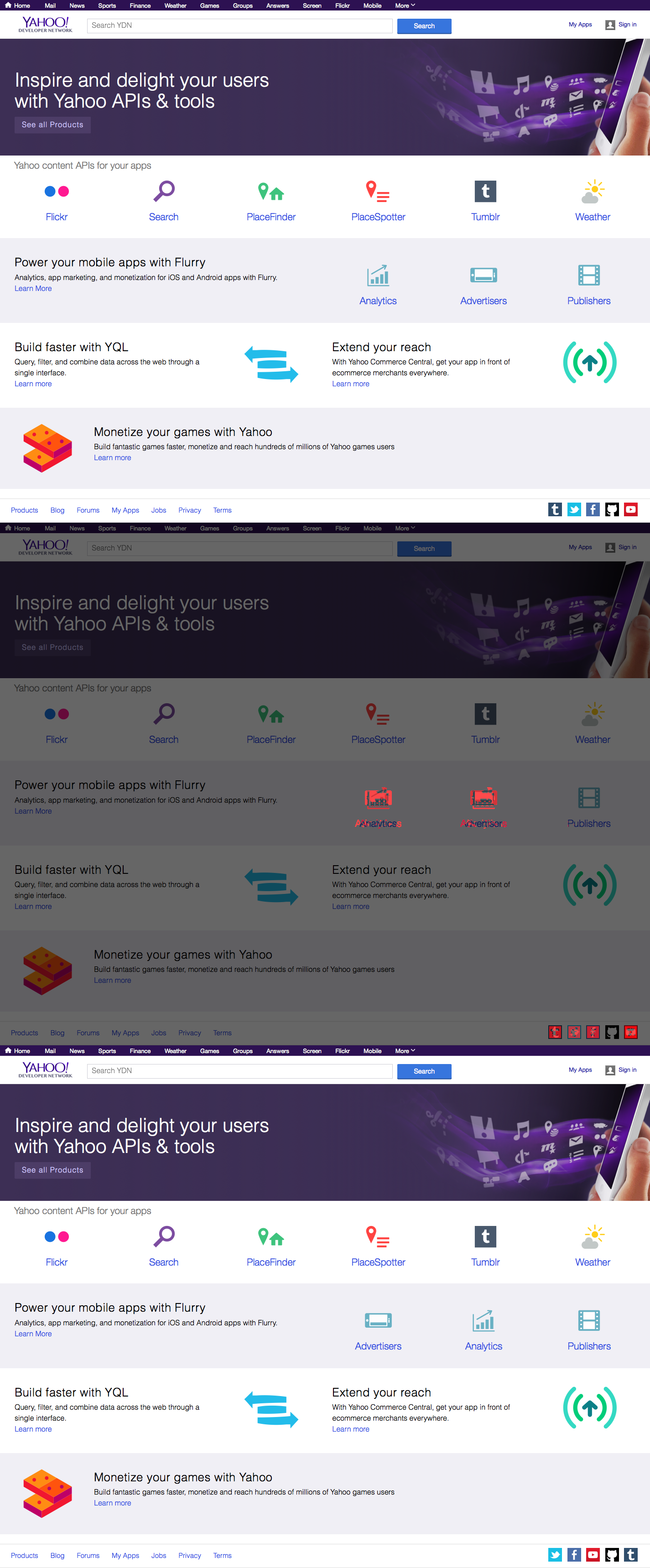Image resolution: width=650 pixels, height=1568 pixels.
Task: Expand the More dropdown in topmost navigation bar
Action: 405,5
